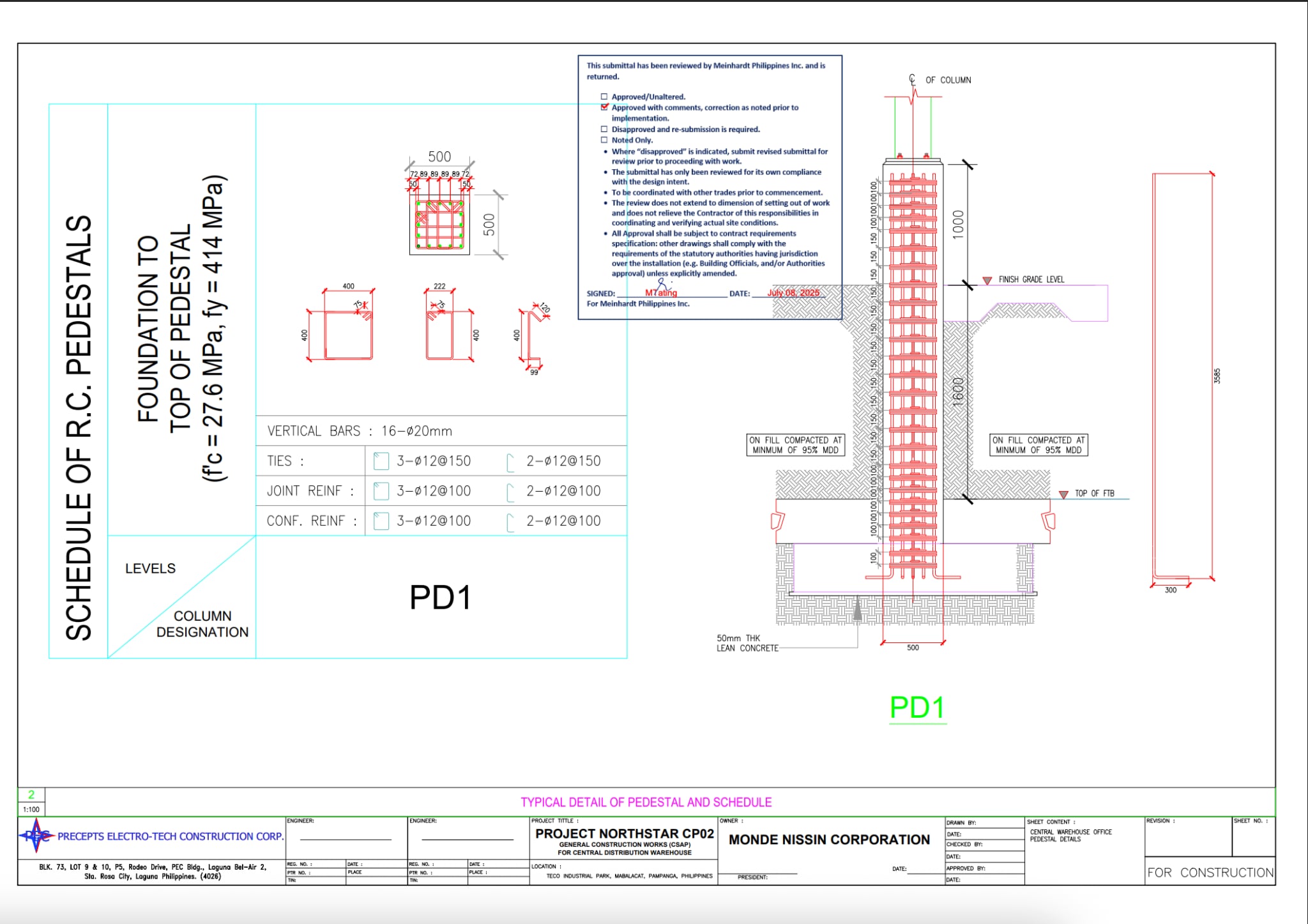Click closed tie icon in JOINT REINF row
Screen dimensions: 1308x924
click(381, 491)
